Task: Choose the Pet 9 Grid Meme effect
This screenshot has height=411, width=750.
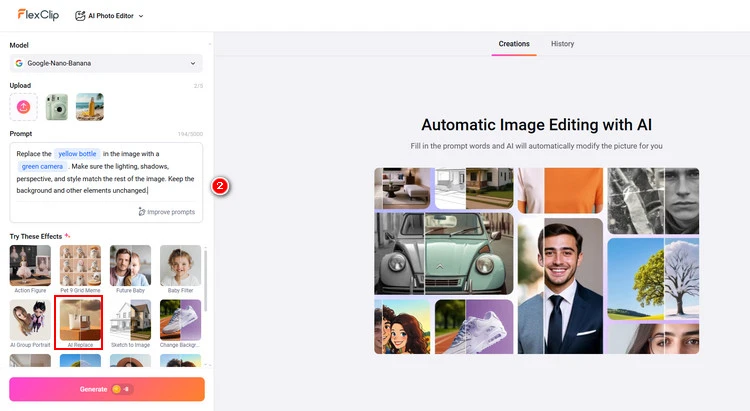Action: (80, 268)
